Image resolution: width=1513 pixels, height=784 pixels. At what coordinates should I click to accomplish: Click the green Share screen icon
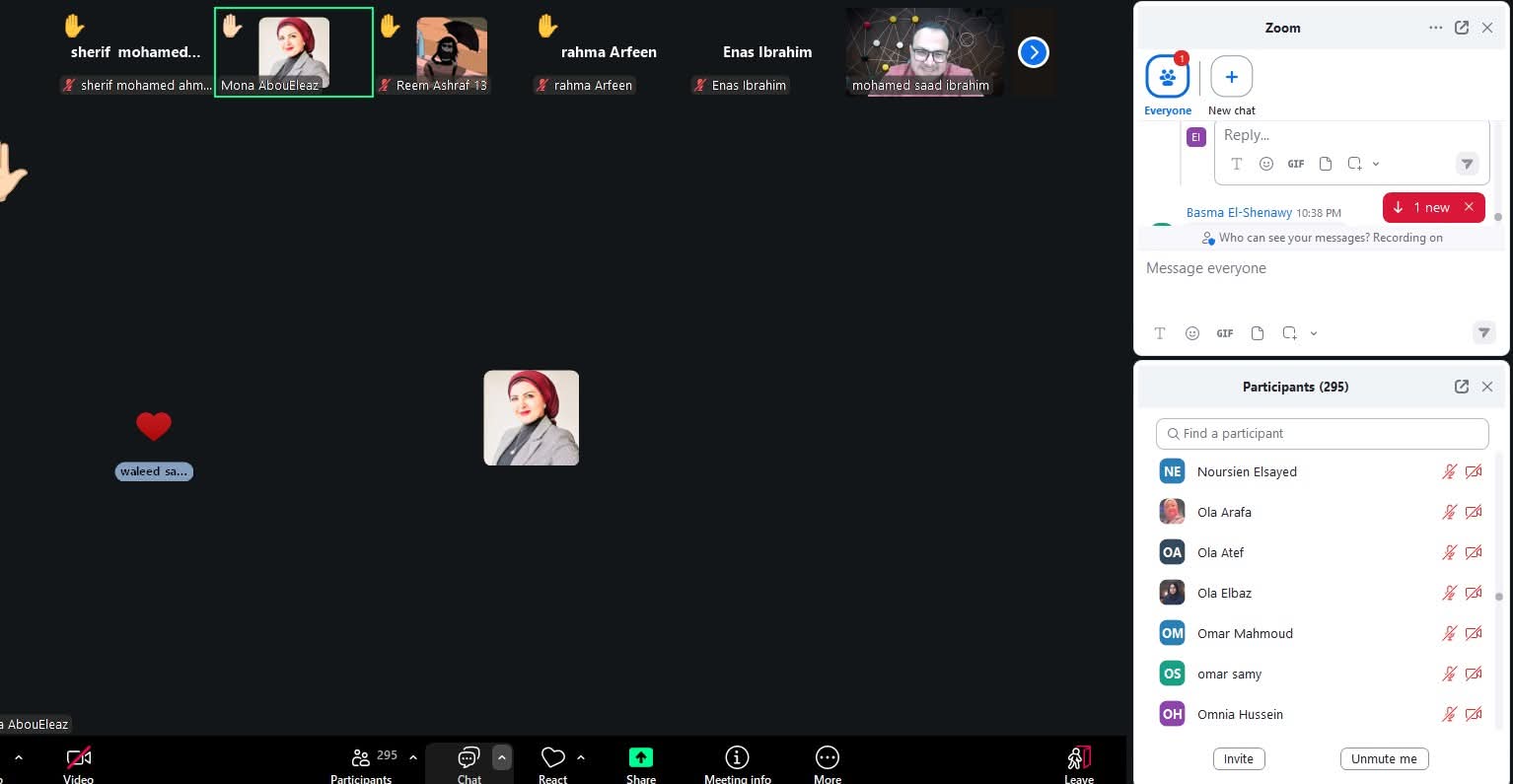point(641,757)
